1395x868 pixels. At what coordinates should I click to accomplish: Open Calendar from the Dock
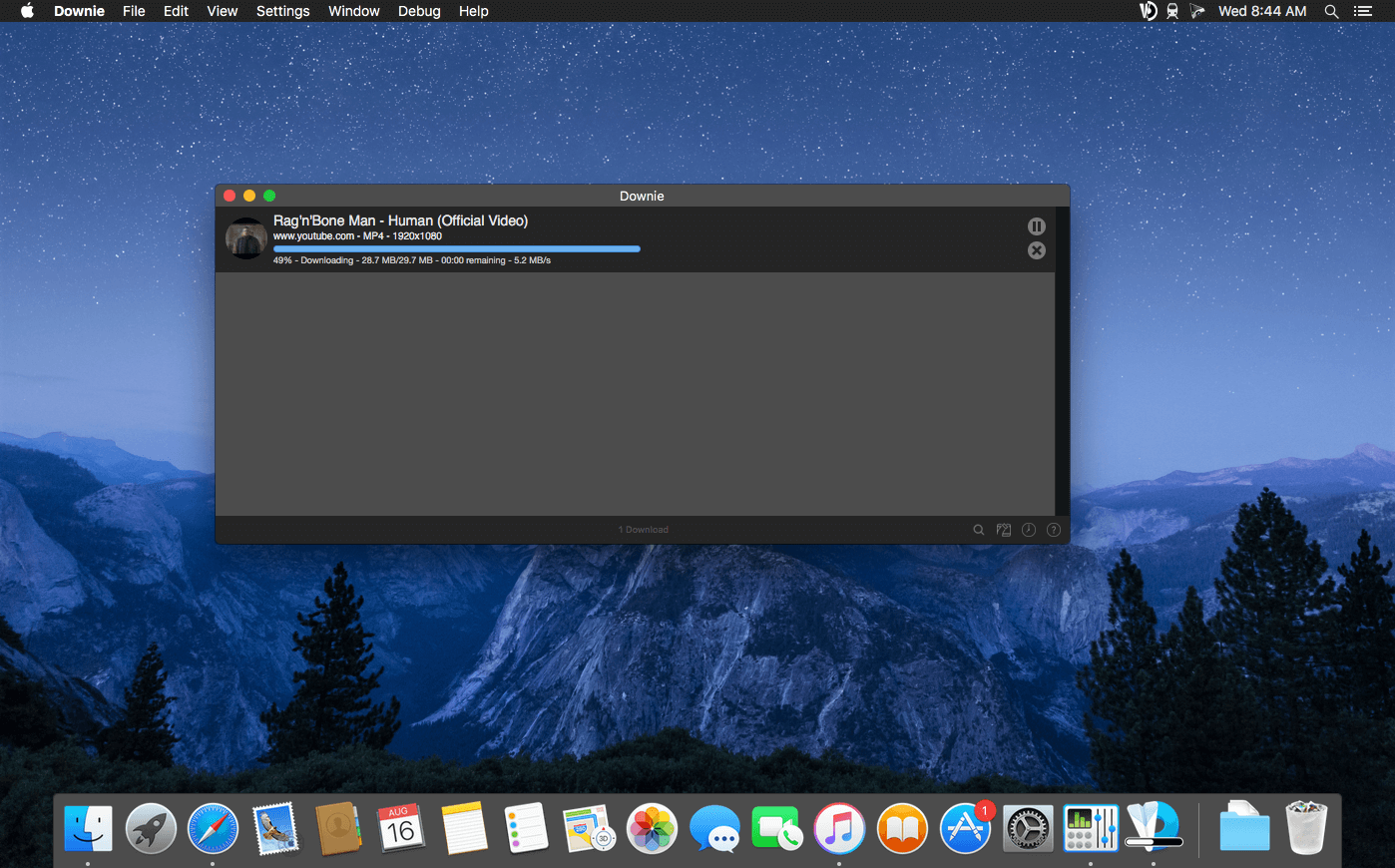[401, 828]
